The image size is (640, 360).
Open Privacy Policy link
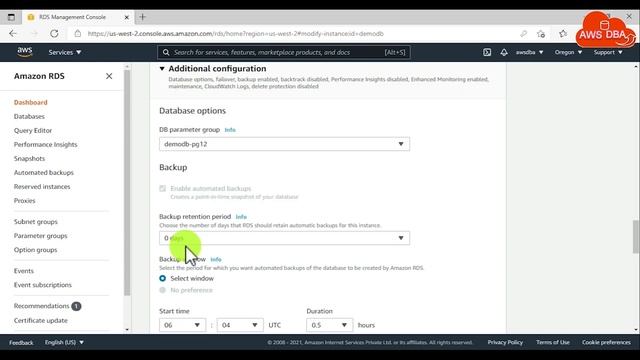coord(505,342)
